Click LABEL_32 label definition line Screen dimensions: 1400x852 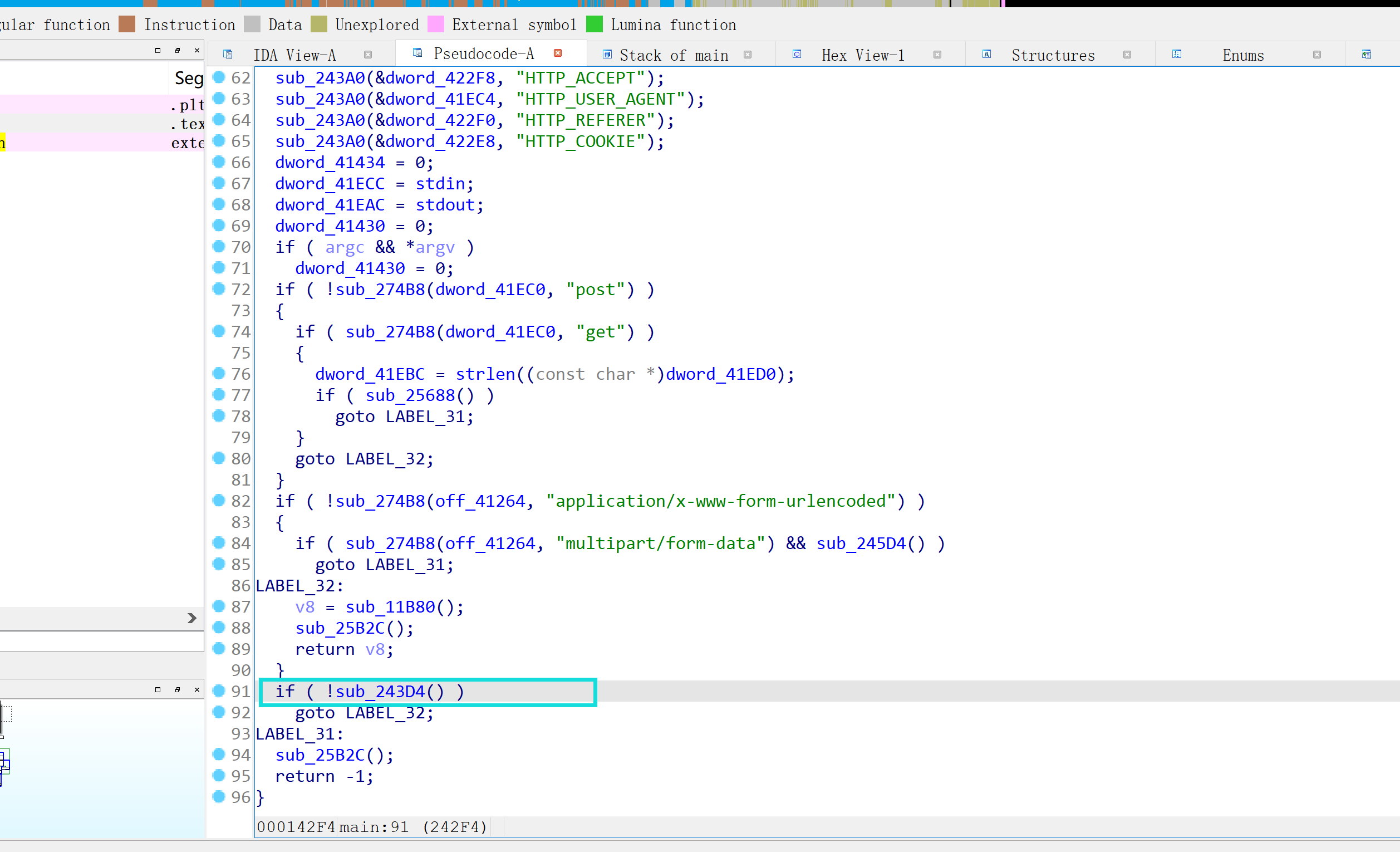point(299,586)
